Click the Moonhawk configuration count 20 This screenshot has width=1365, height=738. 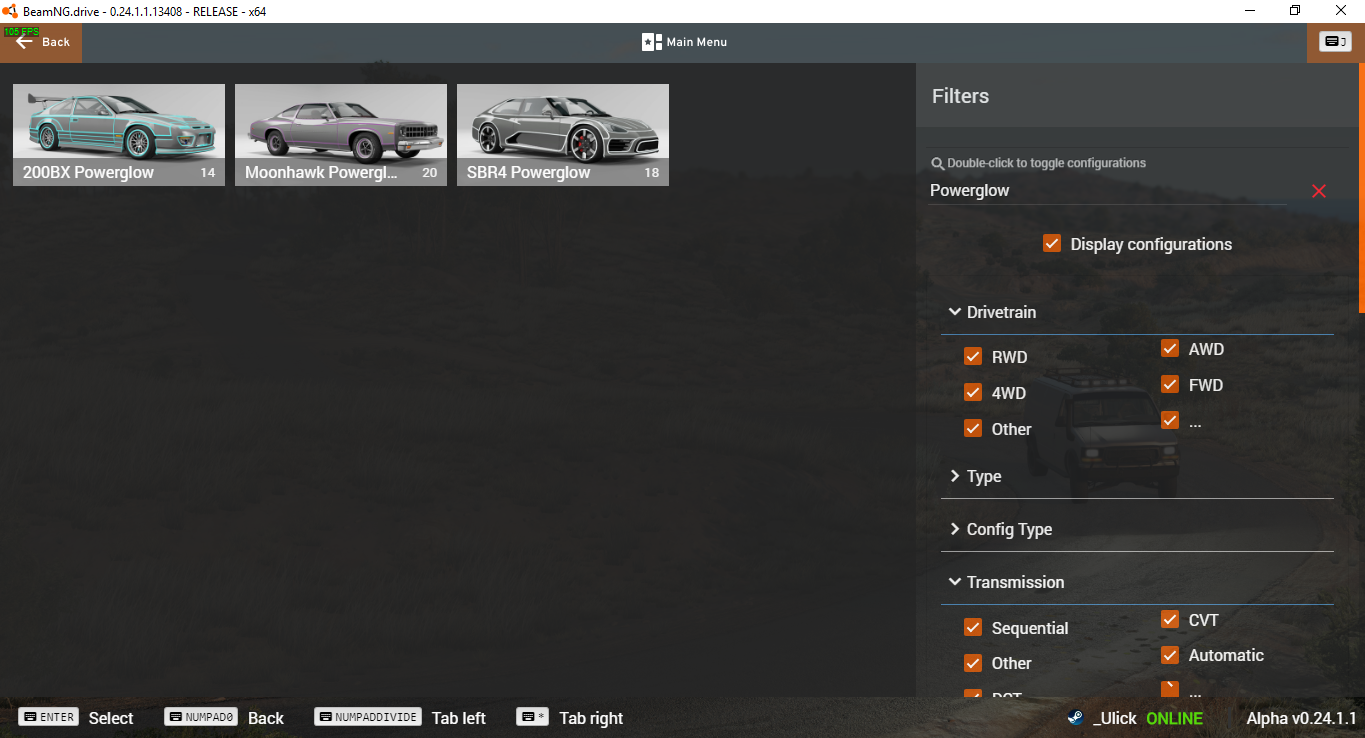pyautogui.click(x=430, y=173)
